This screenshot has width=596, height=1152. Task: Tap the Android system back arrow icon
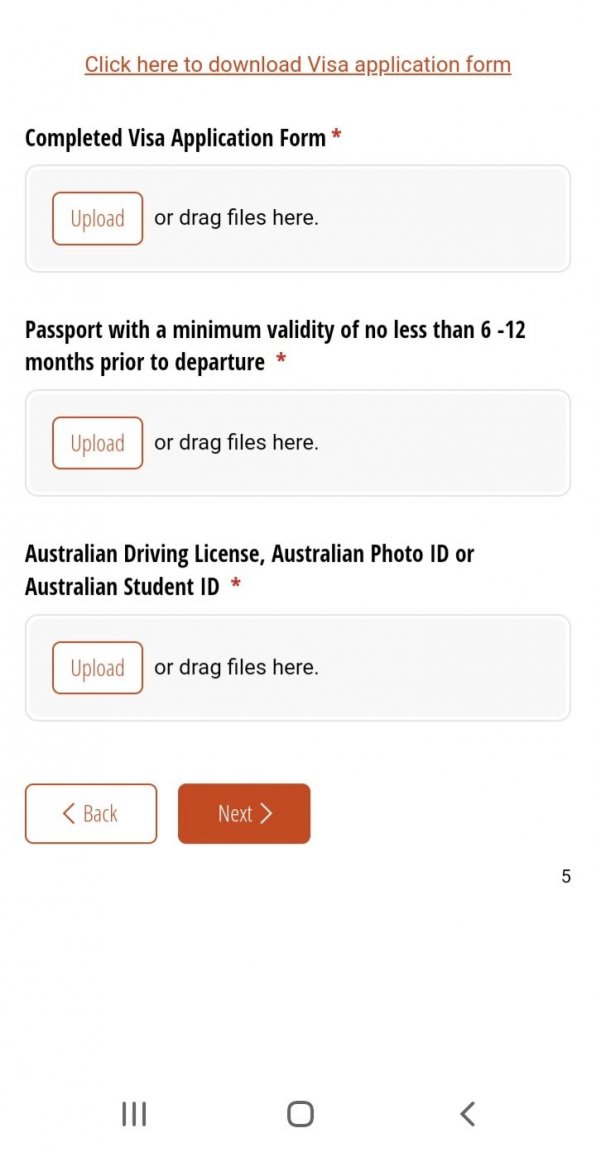467,1114
